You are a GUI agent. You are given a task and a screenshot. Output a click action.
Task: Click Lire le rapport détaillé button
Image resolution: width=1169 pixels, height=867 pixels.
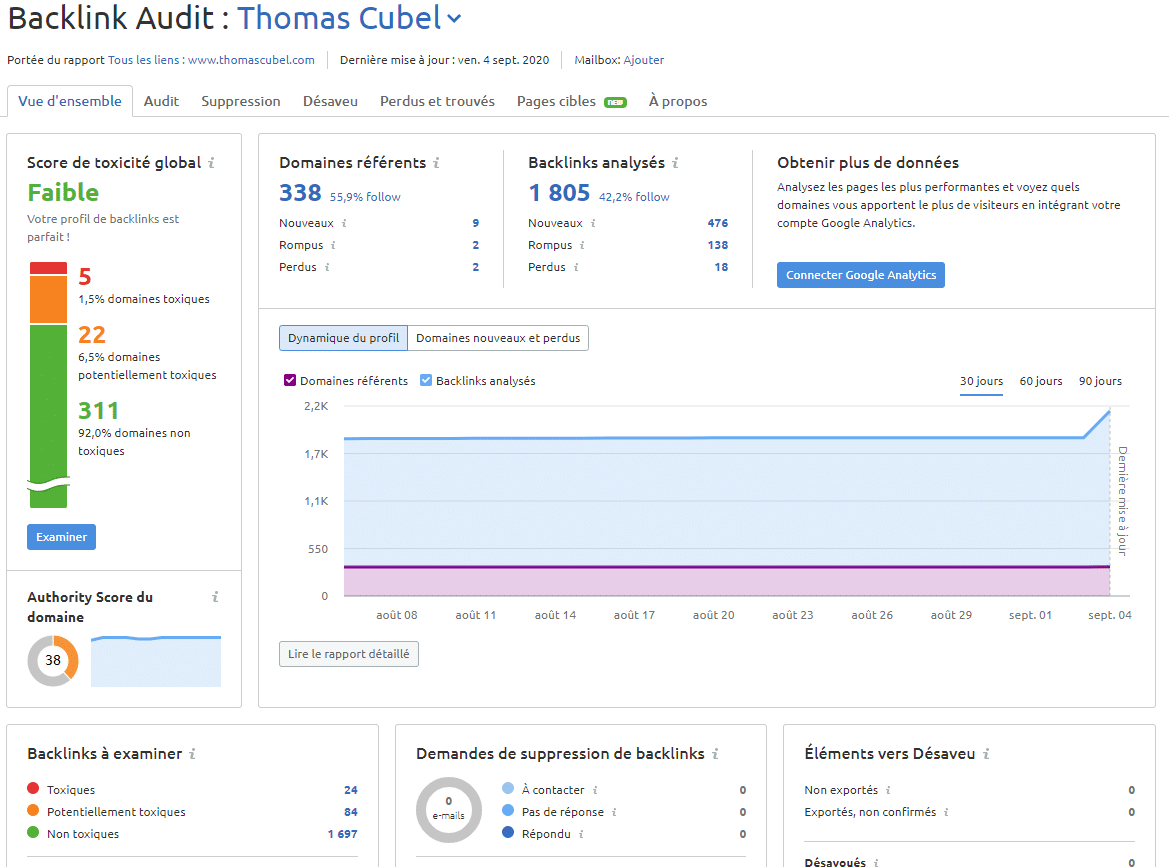(349, 654)
